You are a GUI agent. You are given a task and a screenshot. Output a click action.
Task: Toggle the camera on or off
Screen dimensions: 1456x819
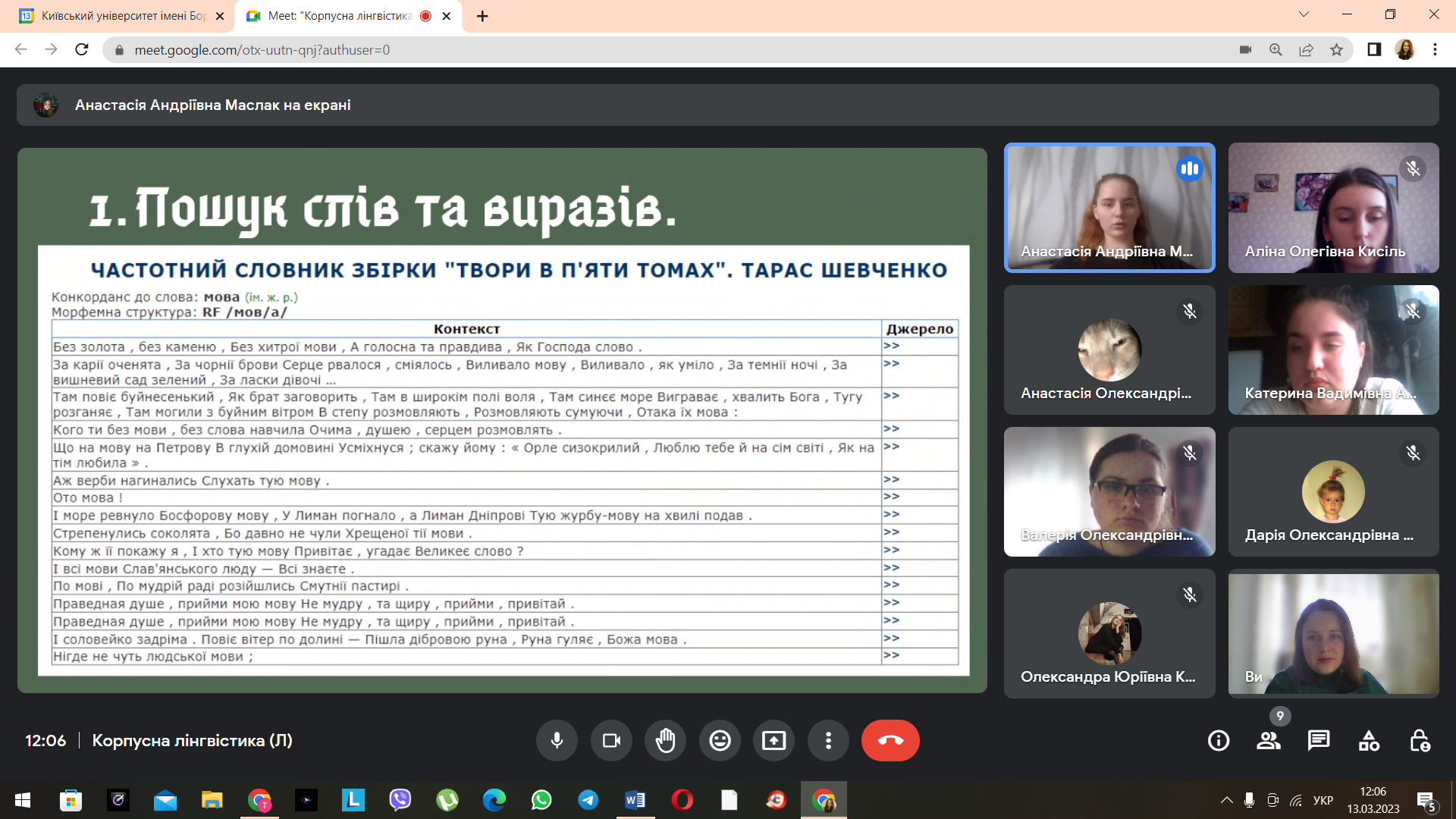coord(611,740)
